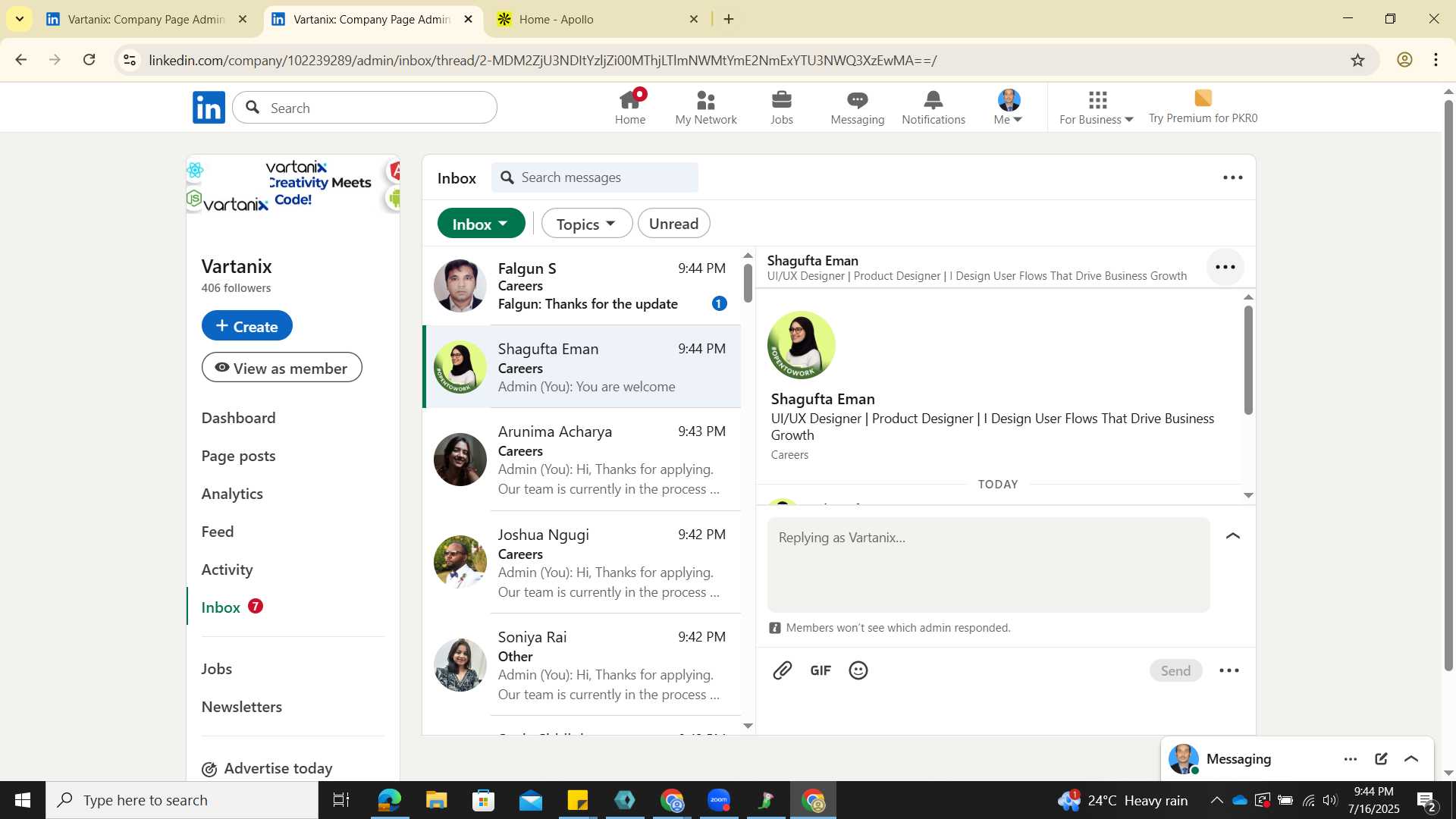The height and width of the screenshot is (819, 1456).
Task: Click the LinkedIn Search box
Action: tap(365, 108)
